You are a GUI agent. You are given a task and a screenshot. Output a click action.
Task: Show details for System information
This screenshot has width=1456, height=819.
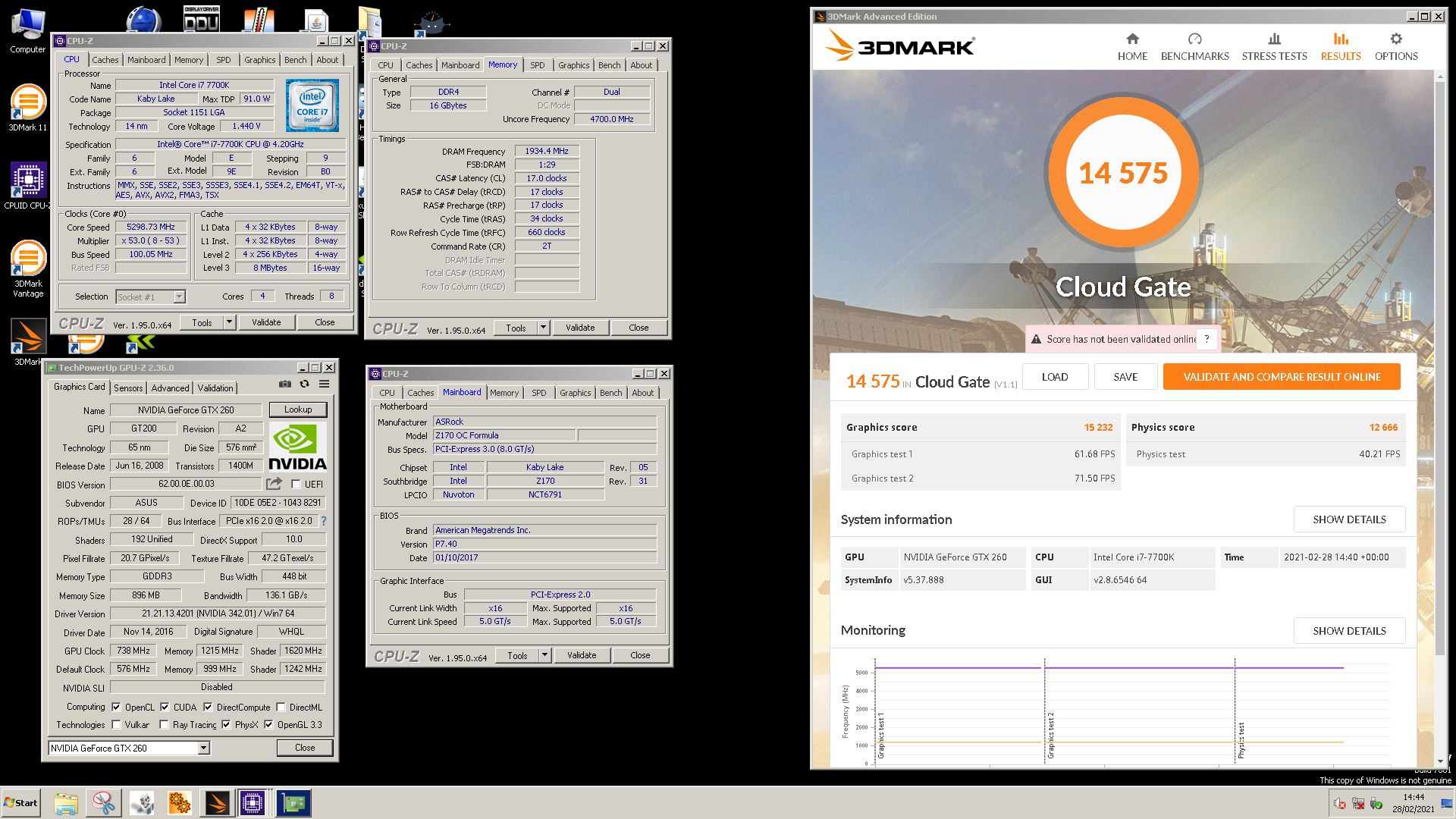[1349, 519]
